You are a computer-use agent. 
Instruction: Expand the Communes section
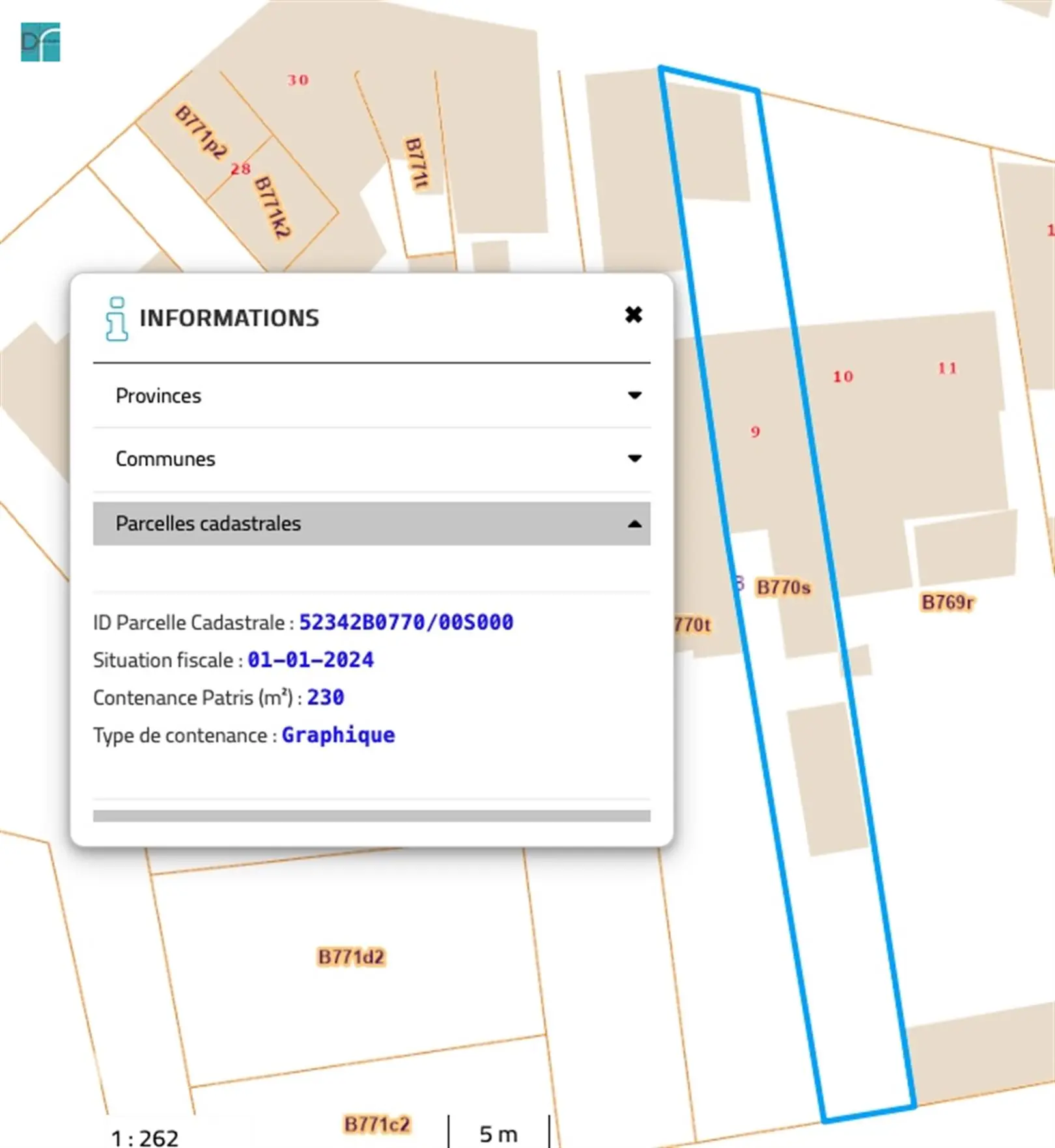(371, 459)
